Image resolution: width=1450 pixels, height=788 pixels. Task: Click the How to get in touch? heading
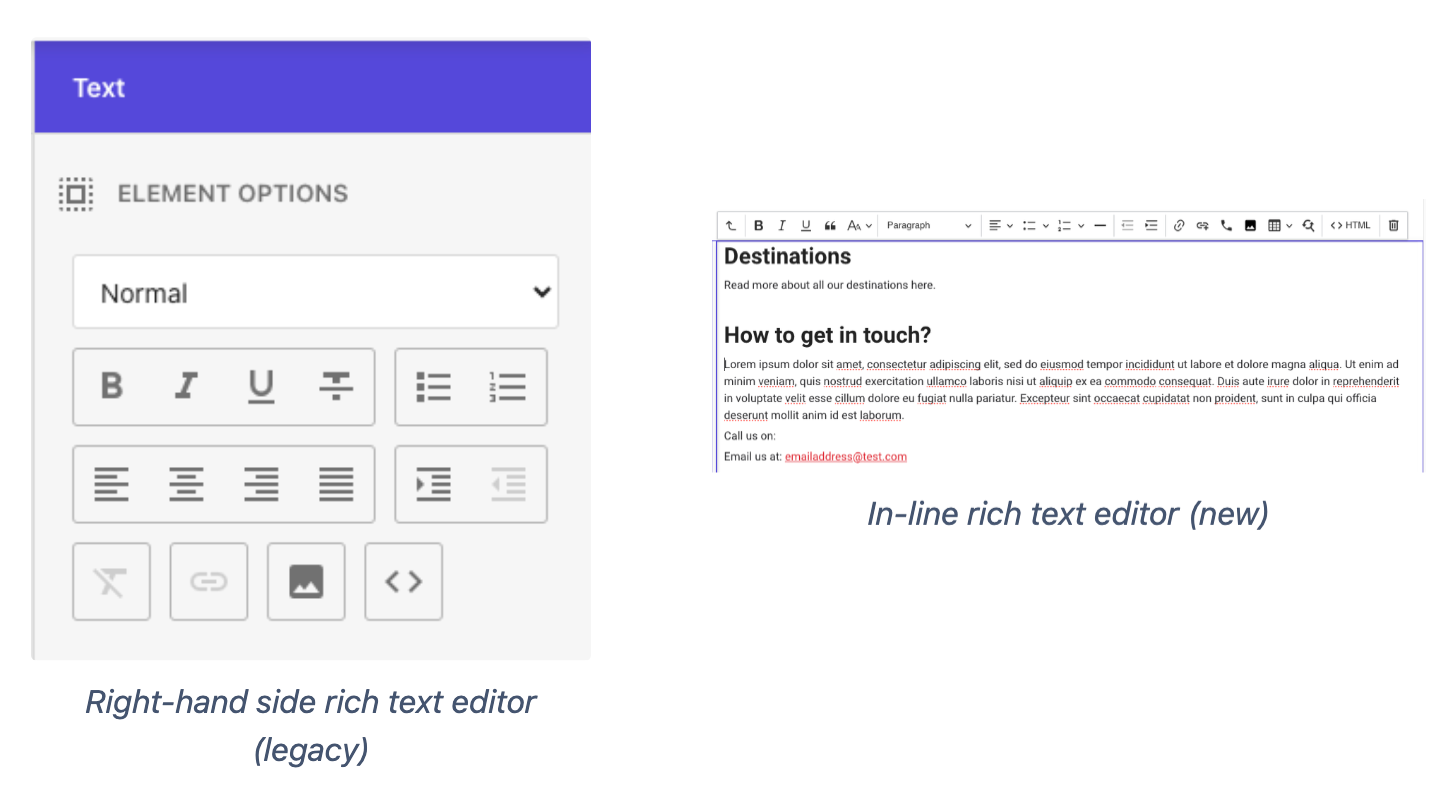827,335
